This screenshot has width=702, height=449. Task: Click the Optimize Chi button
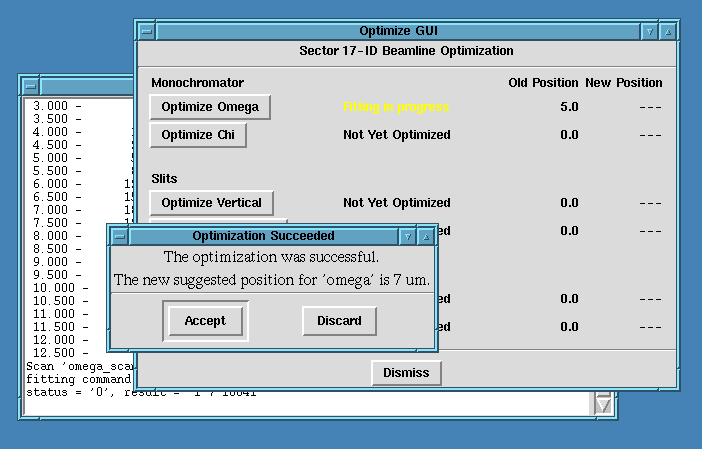click(198, 135)
